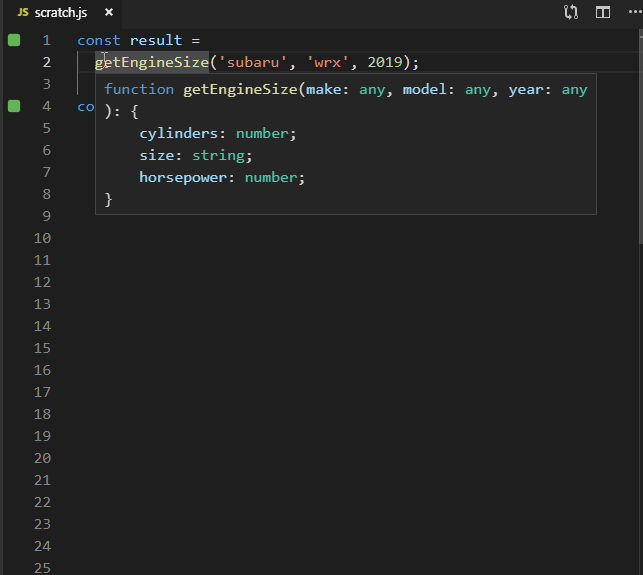Select the scratch.js editor tab
The image size is (643, 575).
62,13
